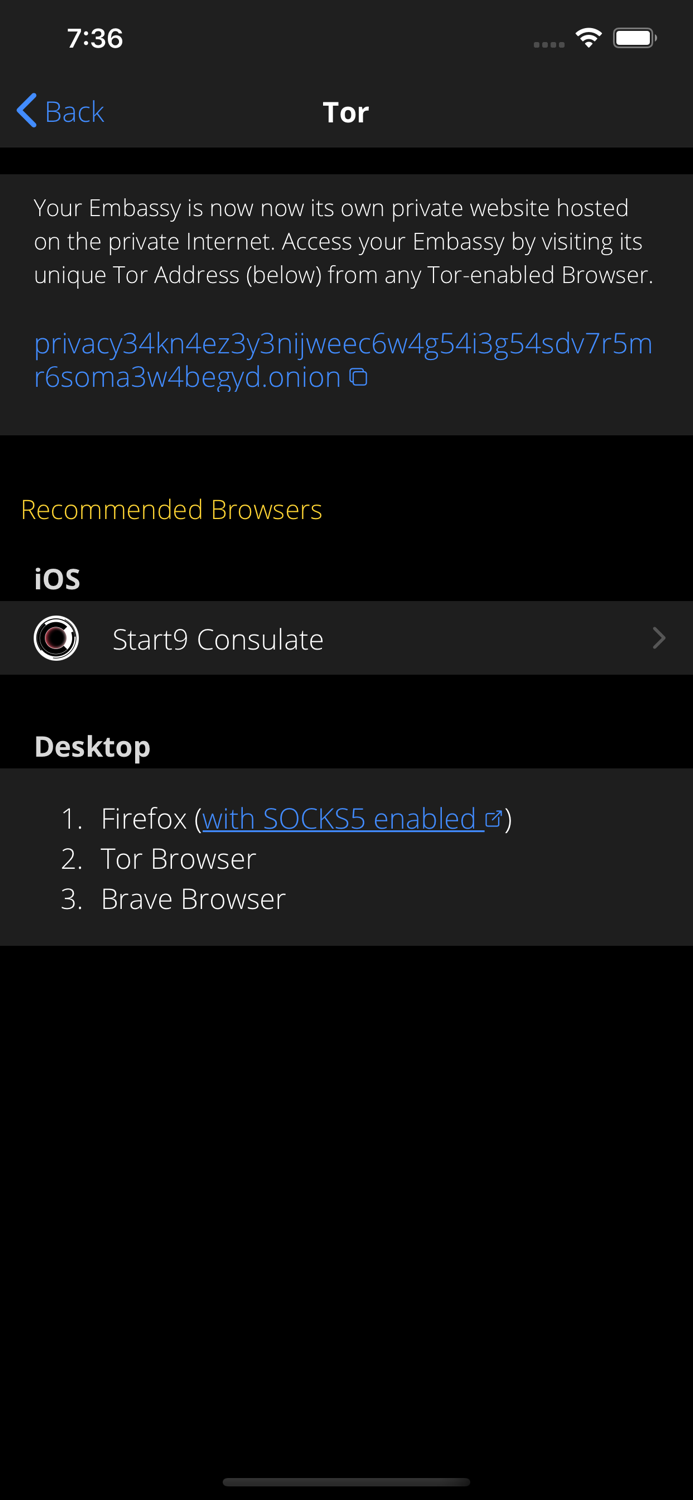
Task: Tap the back chevron arrow icon
Action: (26, 110)
